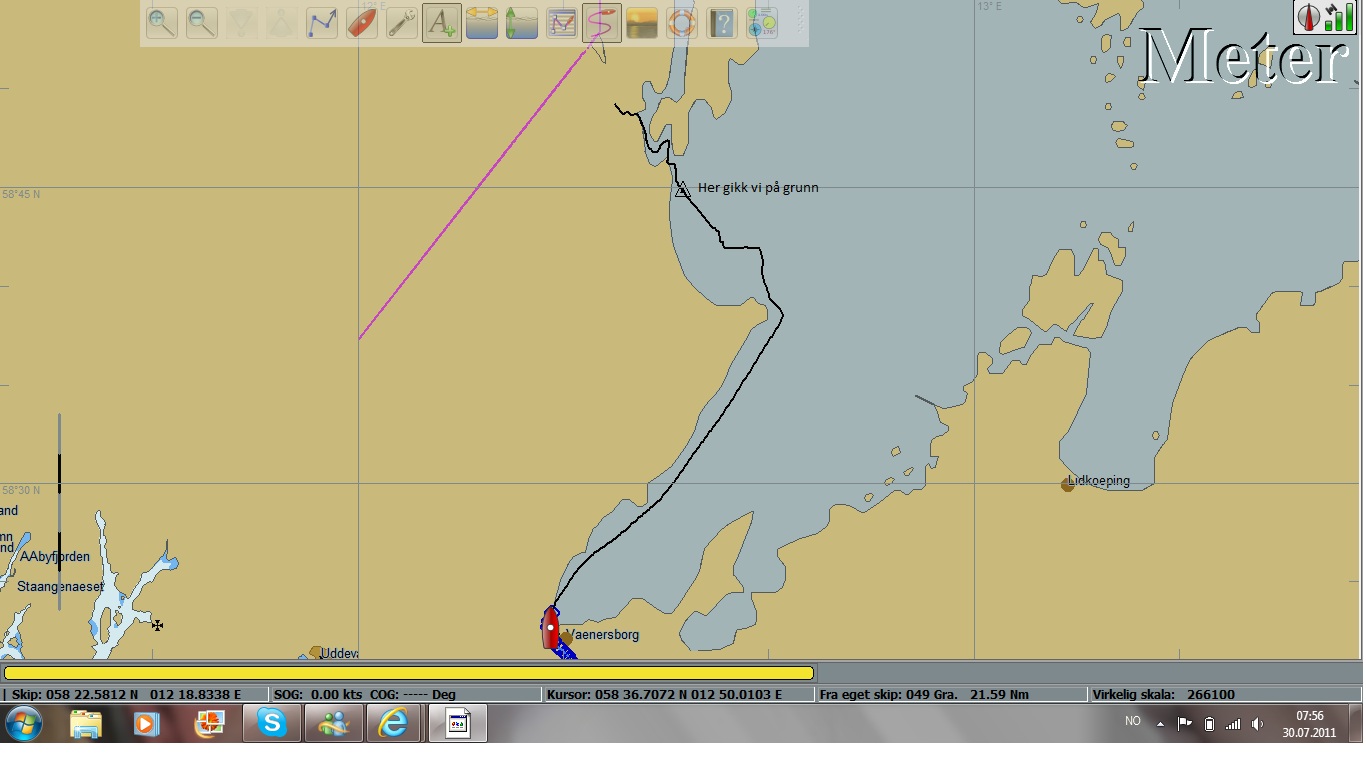
Task: Select the yellow chart bar segment
Action: point(409,673)
